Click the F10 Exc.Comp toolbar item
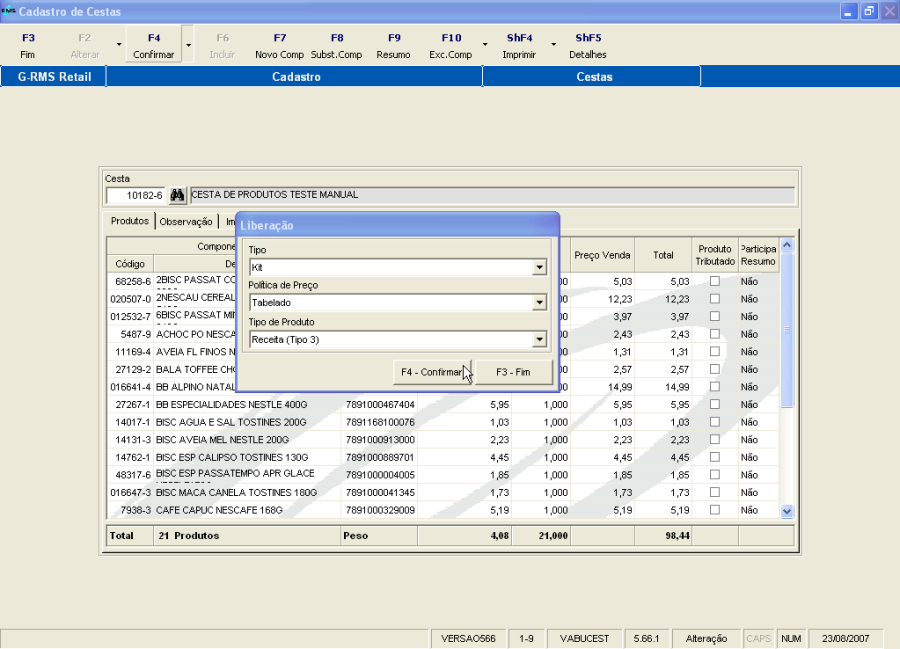This screenshot has height=649, width=900. pos(451,46)
